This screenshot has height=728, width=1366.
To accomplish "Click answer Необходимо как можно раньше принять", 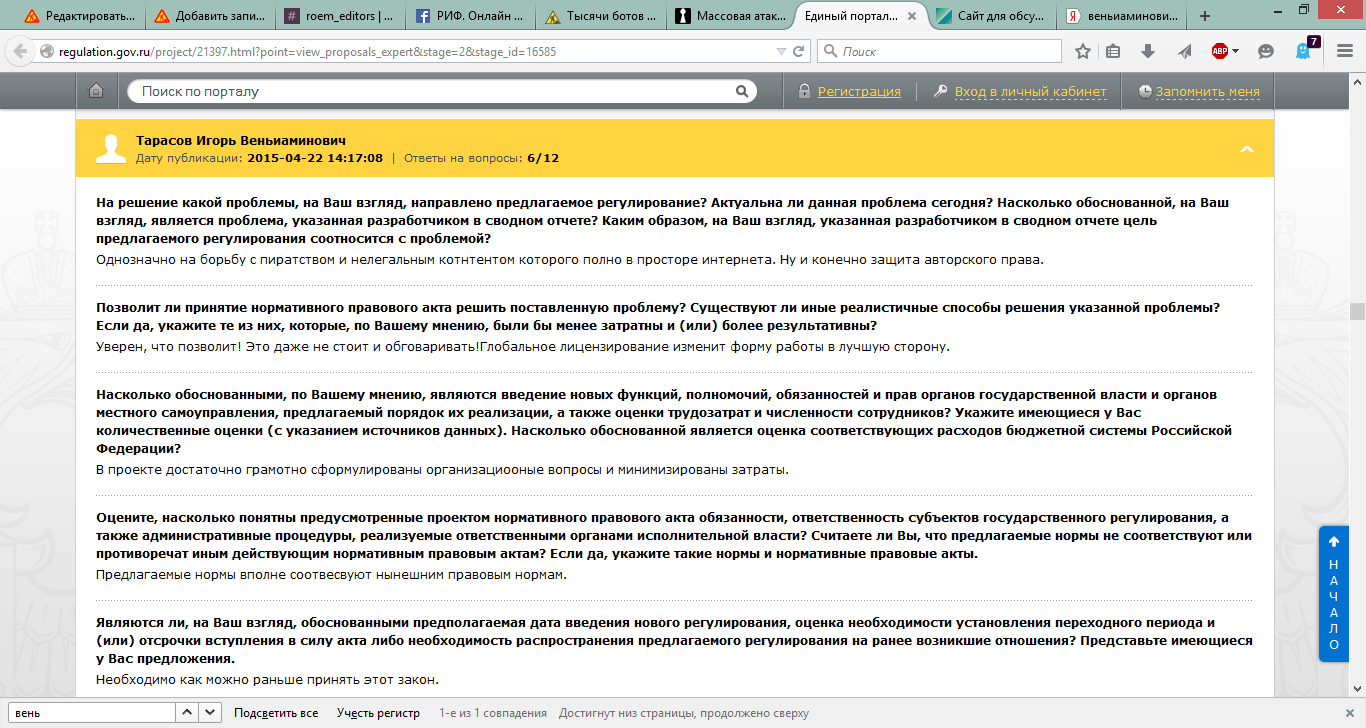I will tap(267, 680).
